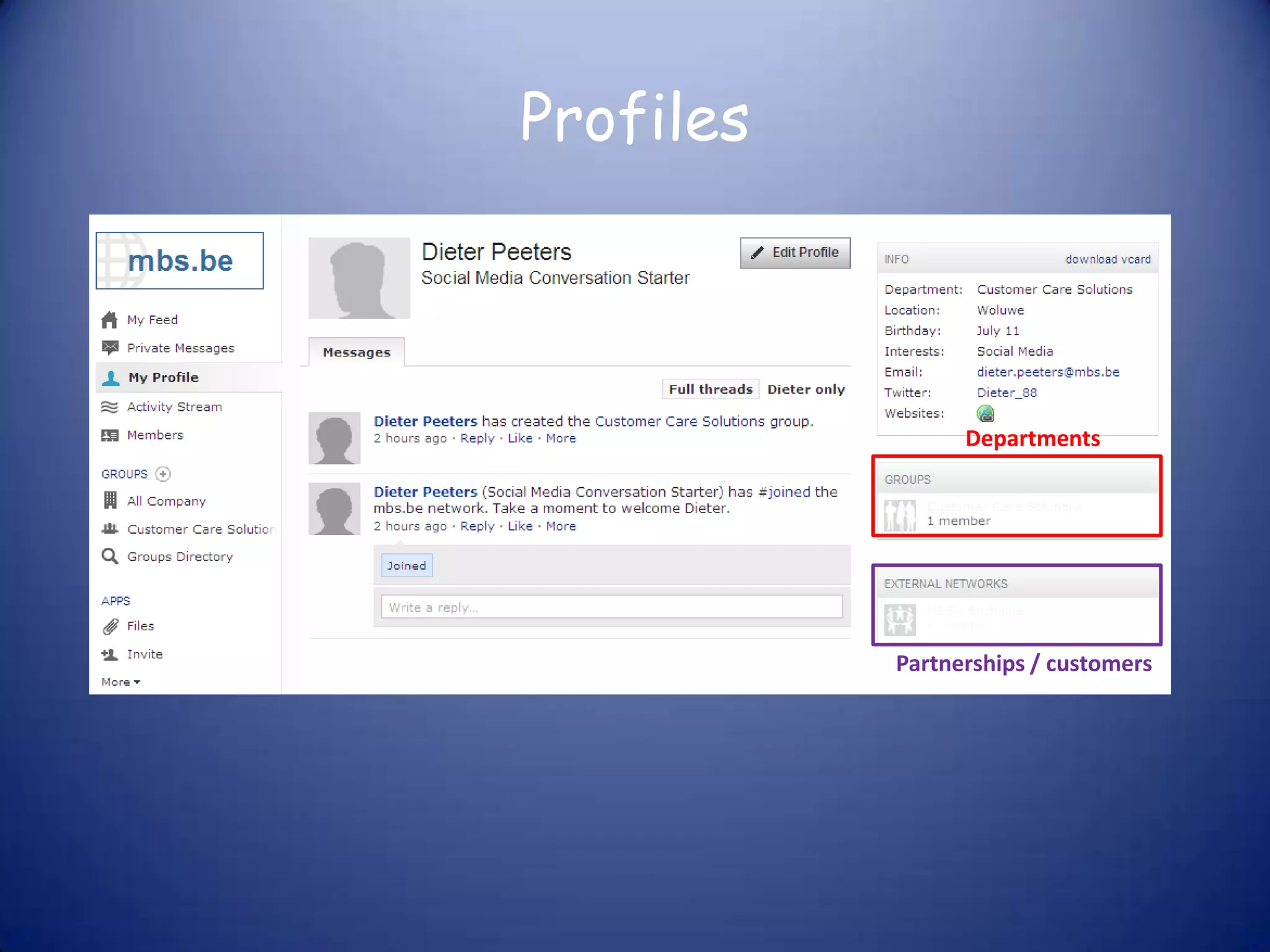The height and width of the screenshot is (952, 1270).
Task: Click Dieter Peeters name in joined message
Action: point(425,492)
